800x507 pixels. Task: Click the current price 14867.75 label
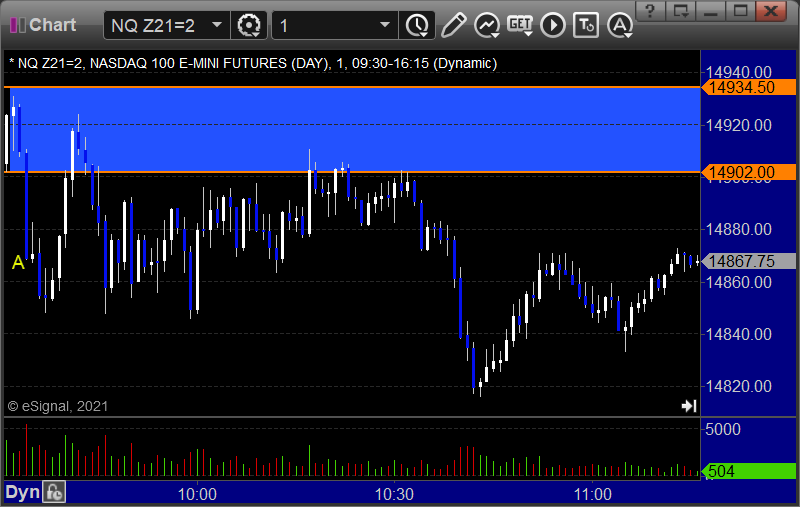[748, 261]
